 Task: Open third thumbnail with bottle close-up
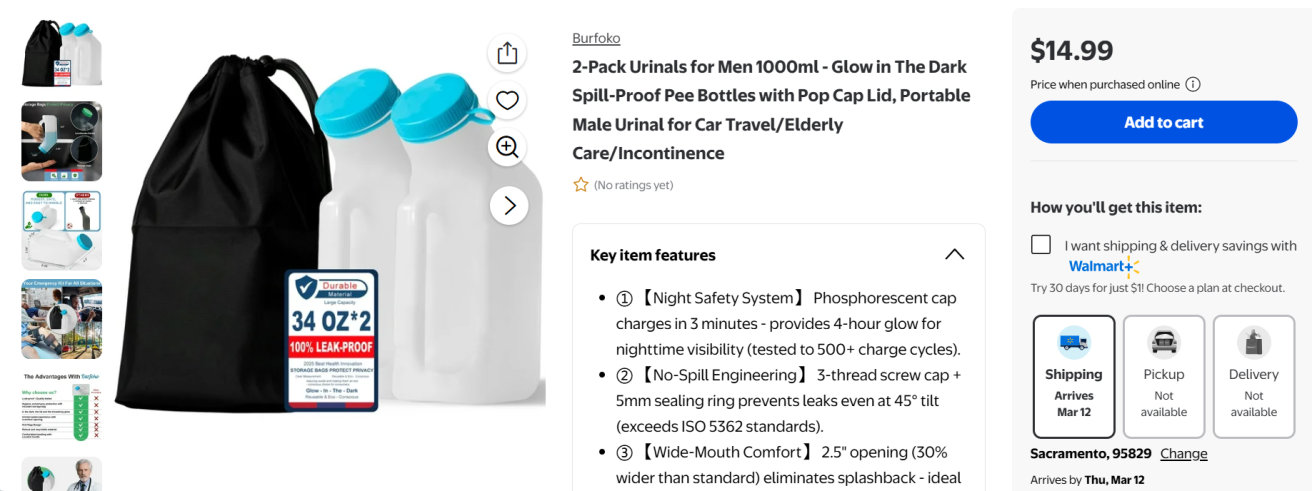tap(62, 230)
